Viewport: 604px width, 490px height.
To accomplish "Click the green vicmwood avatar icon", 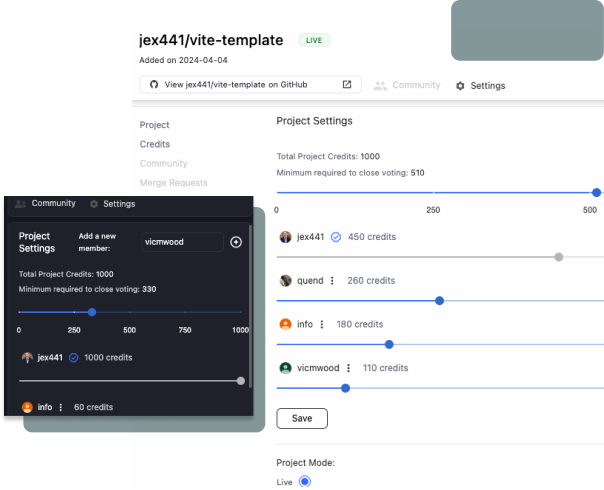I will 285,368.
